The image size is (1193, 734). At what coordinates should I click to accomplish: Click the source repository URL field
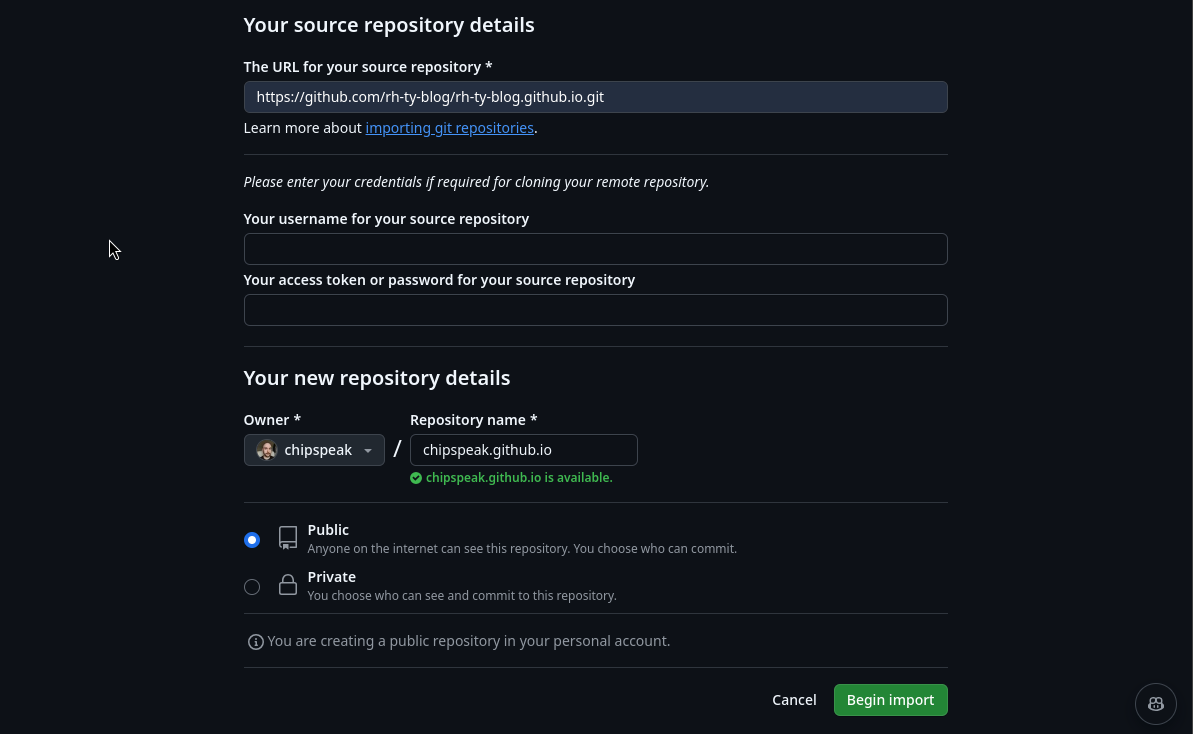pos(595,97)
